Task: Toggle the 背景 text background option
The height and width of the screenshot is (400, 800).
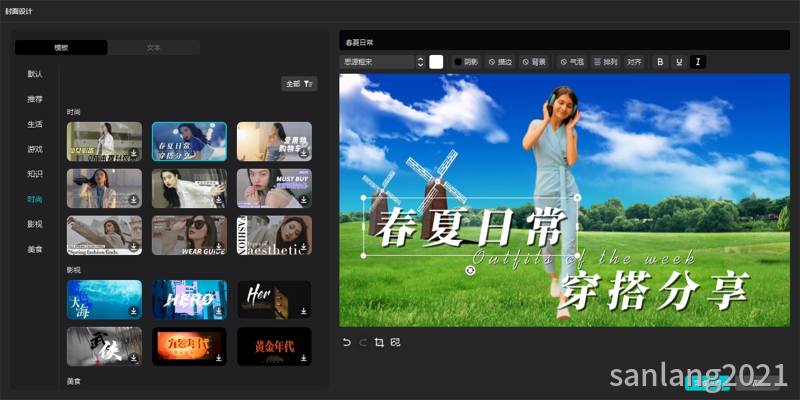Action: 534,62
